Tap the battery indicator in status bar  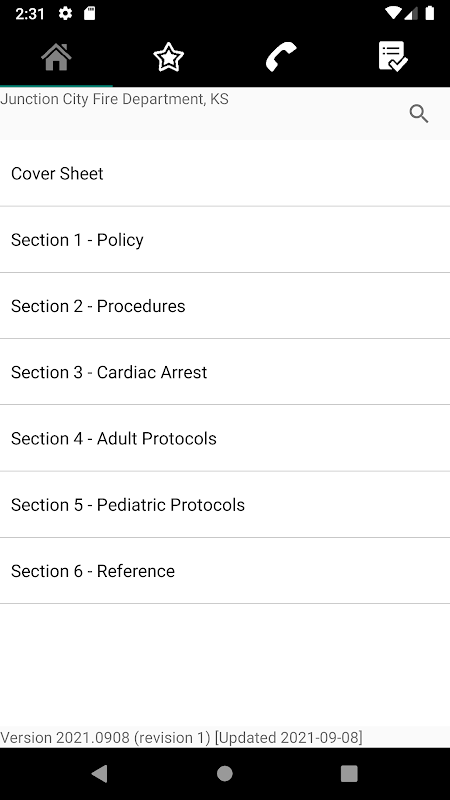point(430,13)
